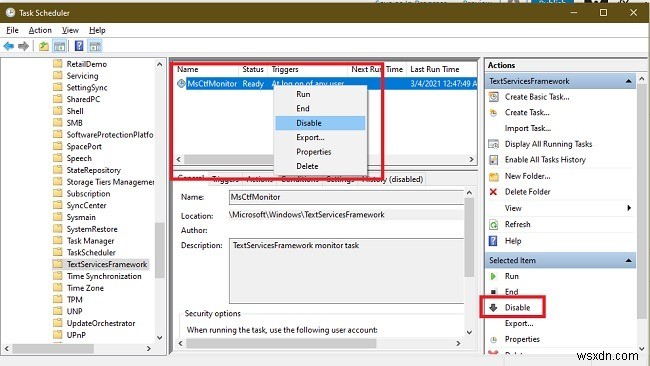Open the Help toolbar icon
Image resolution: width=650 pixels, height=366 pixels.
(x=79, y=46)
